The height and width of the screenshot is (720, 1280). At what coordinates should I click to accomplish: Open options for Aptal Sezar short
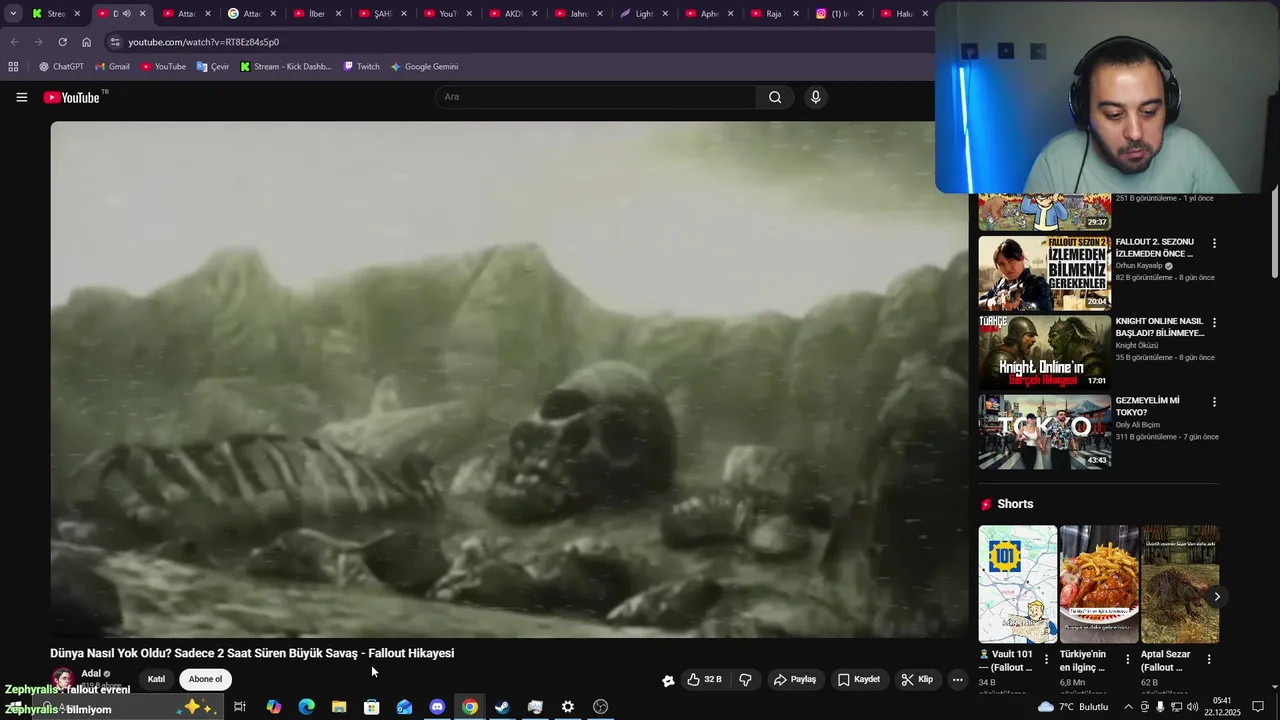pos(1209,660)
